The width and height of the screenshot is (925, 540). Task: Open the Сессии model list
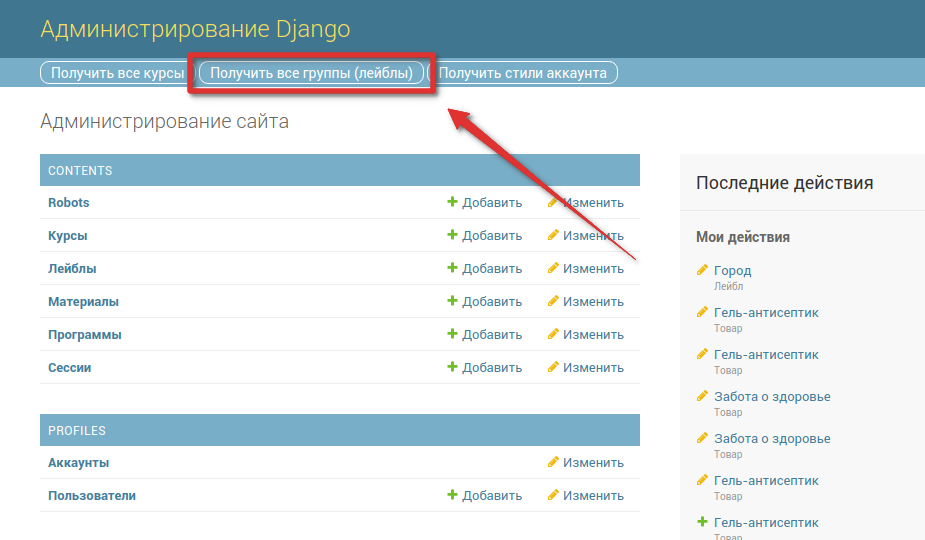click(x=70, y=368)
